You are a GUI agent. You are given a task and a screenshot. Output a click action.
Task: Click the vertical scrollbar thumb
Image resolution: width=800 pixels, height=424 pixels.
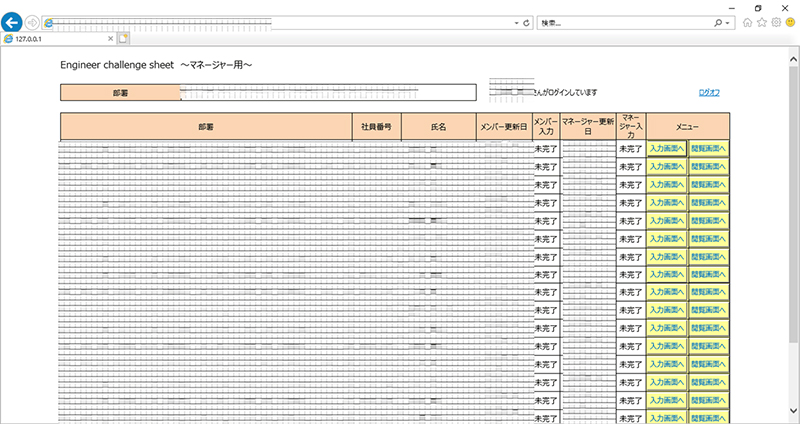[794, 204]
